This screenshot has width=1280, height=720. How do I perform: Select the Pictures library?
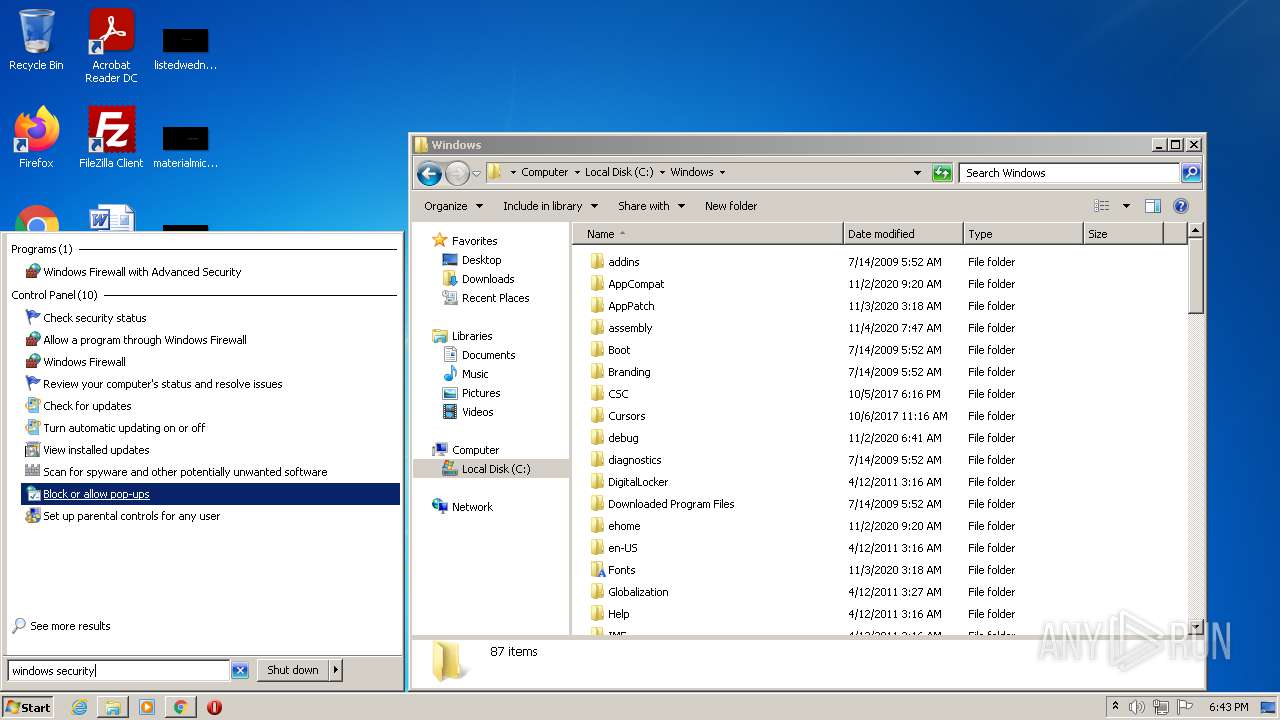pos(480,393)
